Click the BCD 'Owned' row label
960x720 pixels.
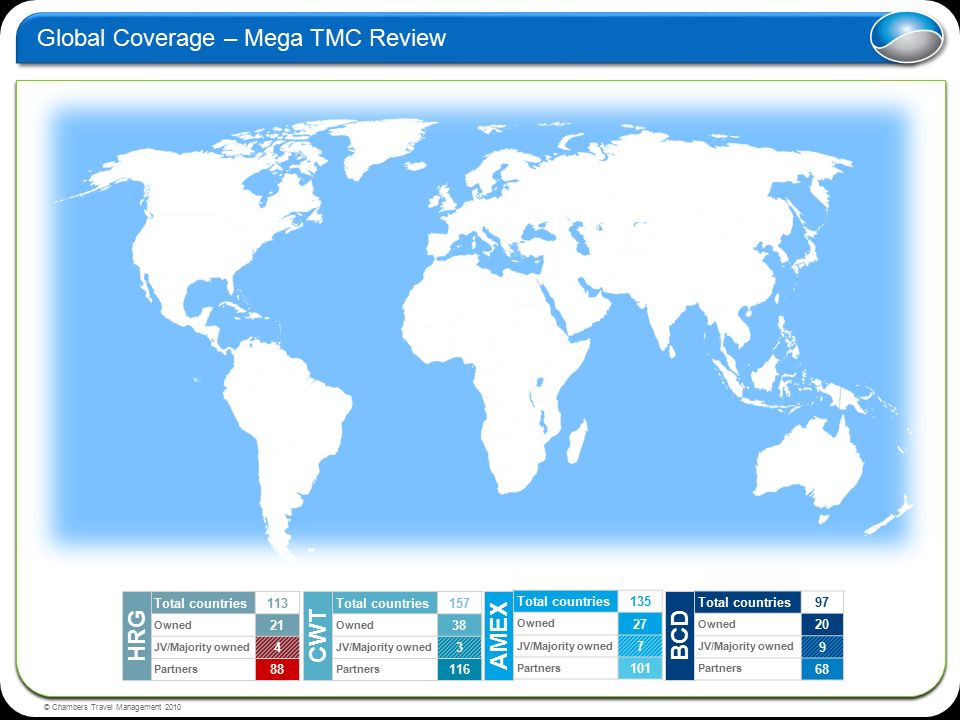747,624
